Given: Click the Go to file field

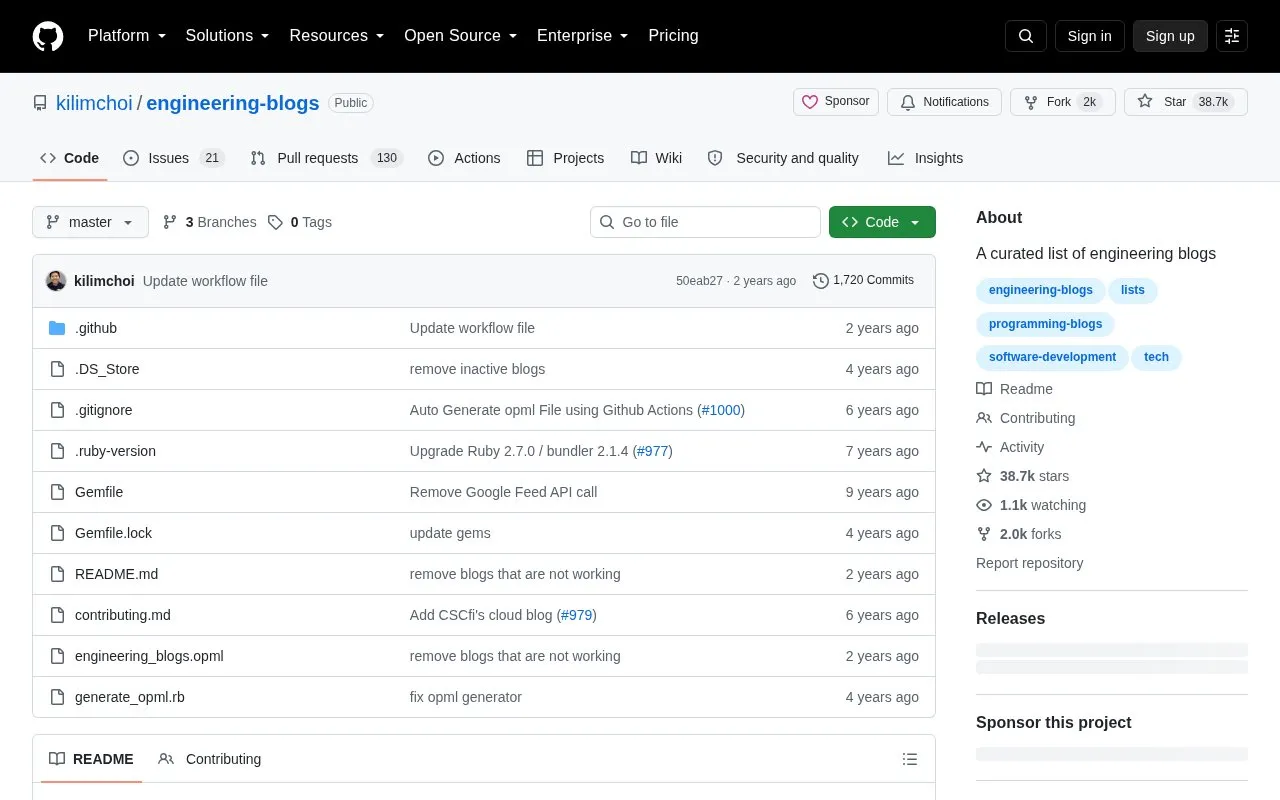Looking at the screenshot, I should point(705,222).
